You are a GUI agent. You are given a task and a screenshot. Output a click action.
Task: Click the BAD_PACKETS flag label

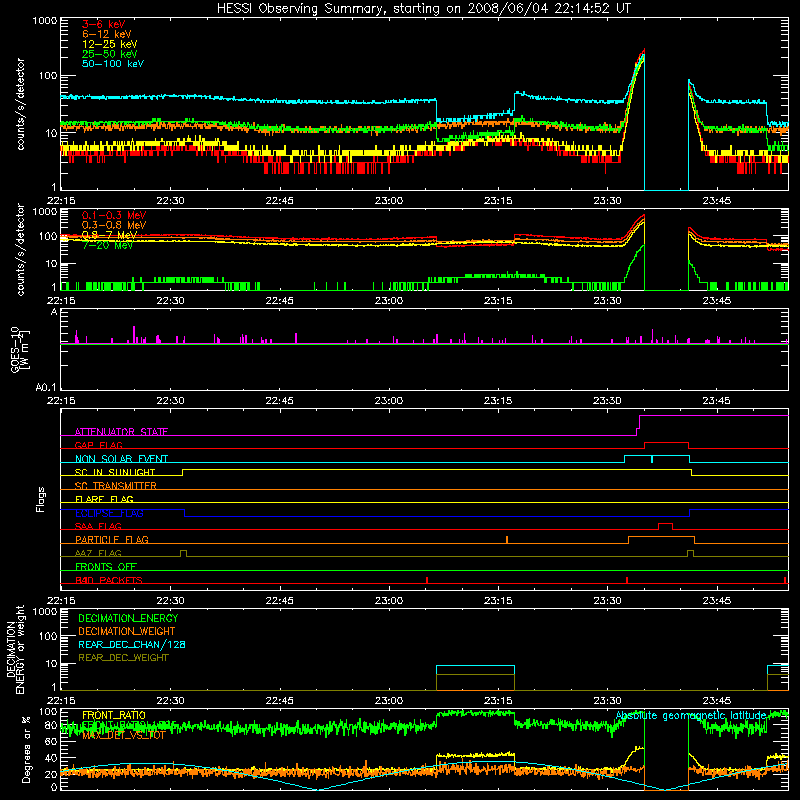coord(109,580)
